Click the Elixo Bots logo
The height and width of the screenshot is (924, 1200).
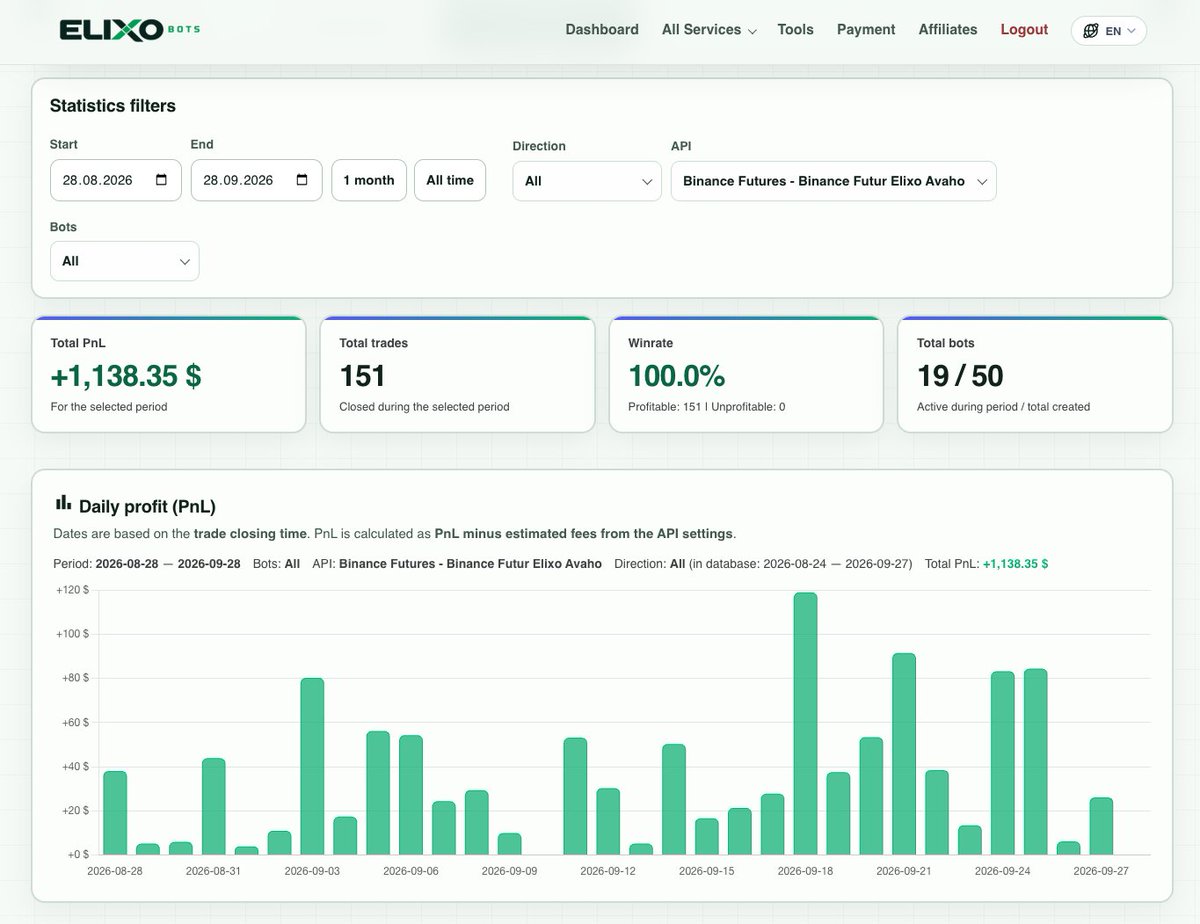click(x=130, y=30)
